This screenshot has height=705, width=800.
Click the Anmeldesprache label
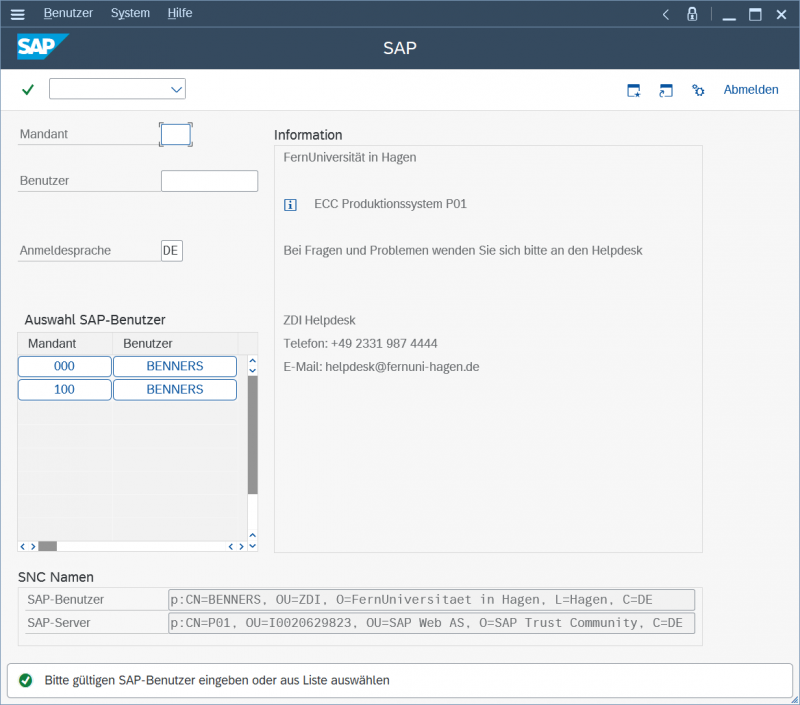tap(65, 250)
